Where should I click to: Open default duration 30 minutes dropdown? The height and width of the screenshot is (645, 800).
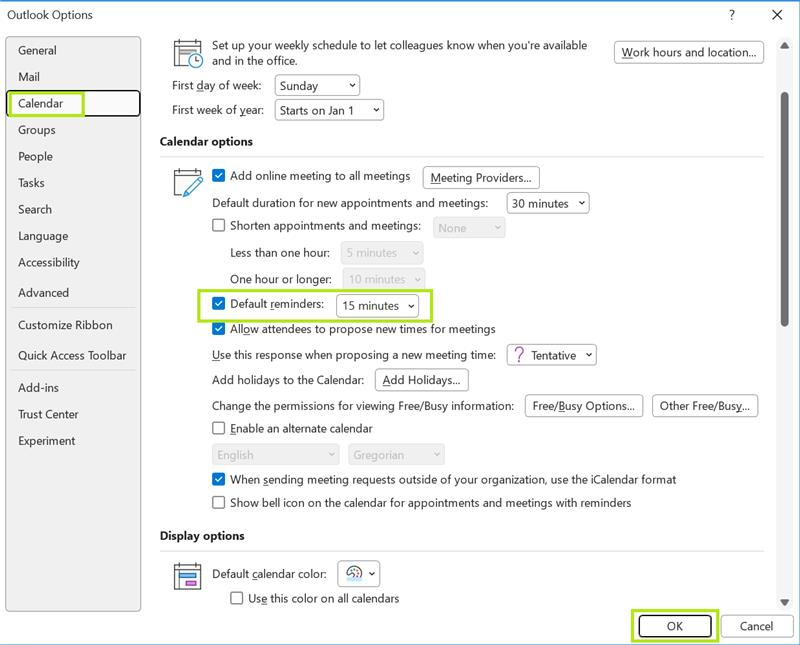point(547,203)
